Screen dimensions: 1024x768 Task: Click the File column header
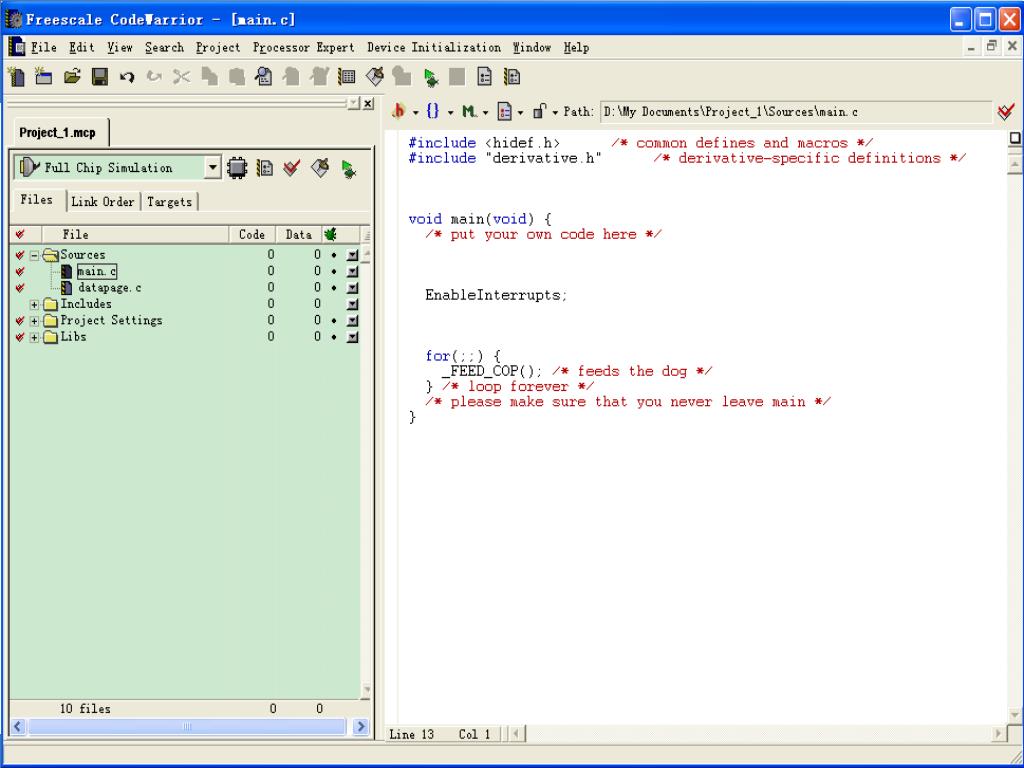coord(135,234)
